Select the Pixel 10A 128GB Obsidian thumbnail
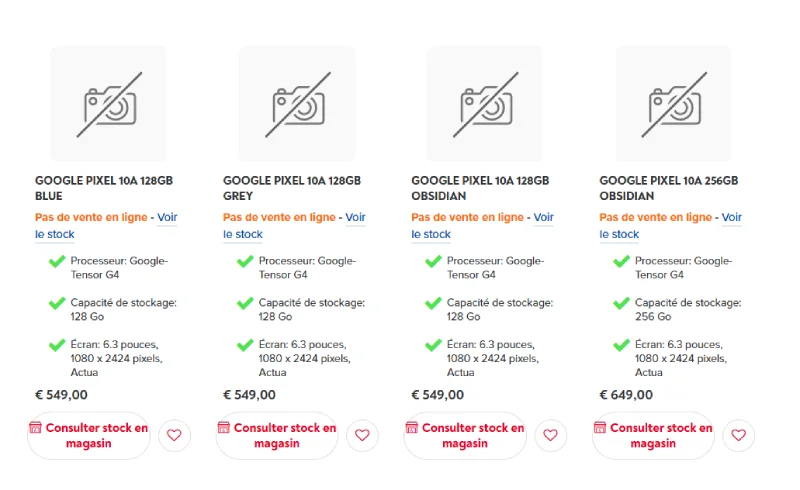The width and height of the screenshot is (800, 490). click(485, 104)
